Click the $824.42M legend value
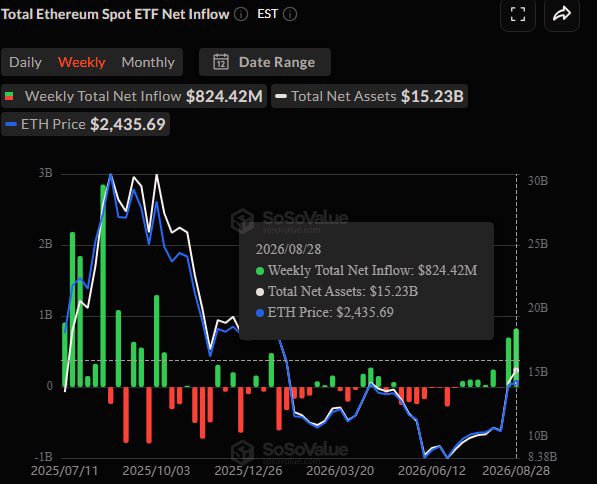 pyautogui.click(x=224, y=96)
